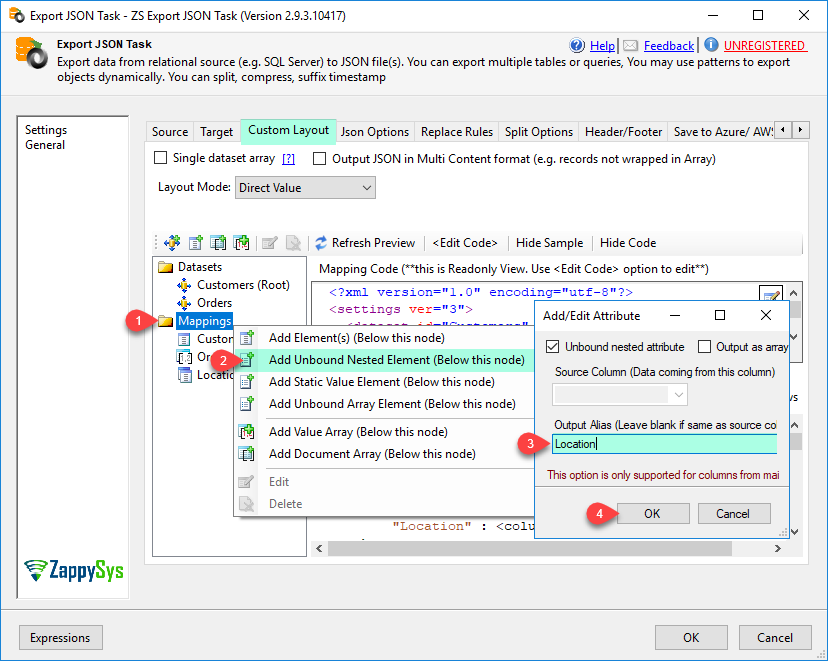Image resolution: width=828 pixels, height=661 pixels.
Task: Click the yellow Datasets folder icon
Action: point(165,267)
